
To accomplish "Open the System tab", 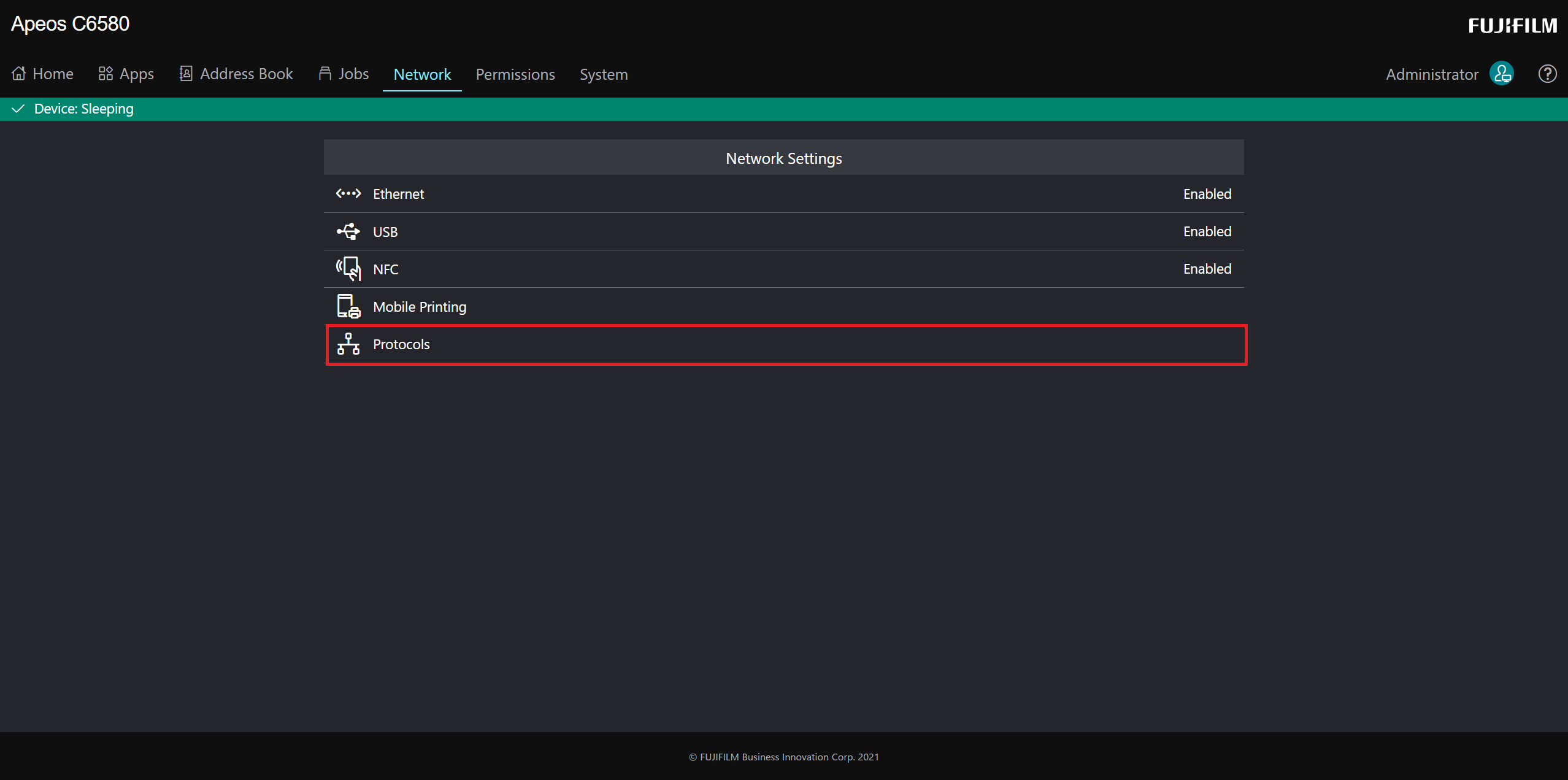I will pos(604,74).
